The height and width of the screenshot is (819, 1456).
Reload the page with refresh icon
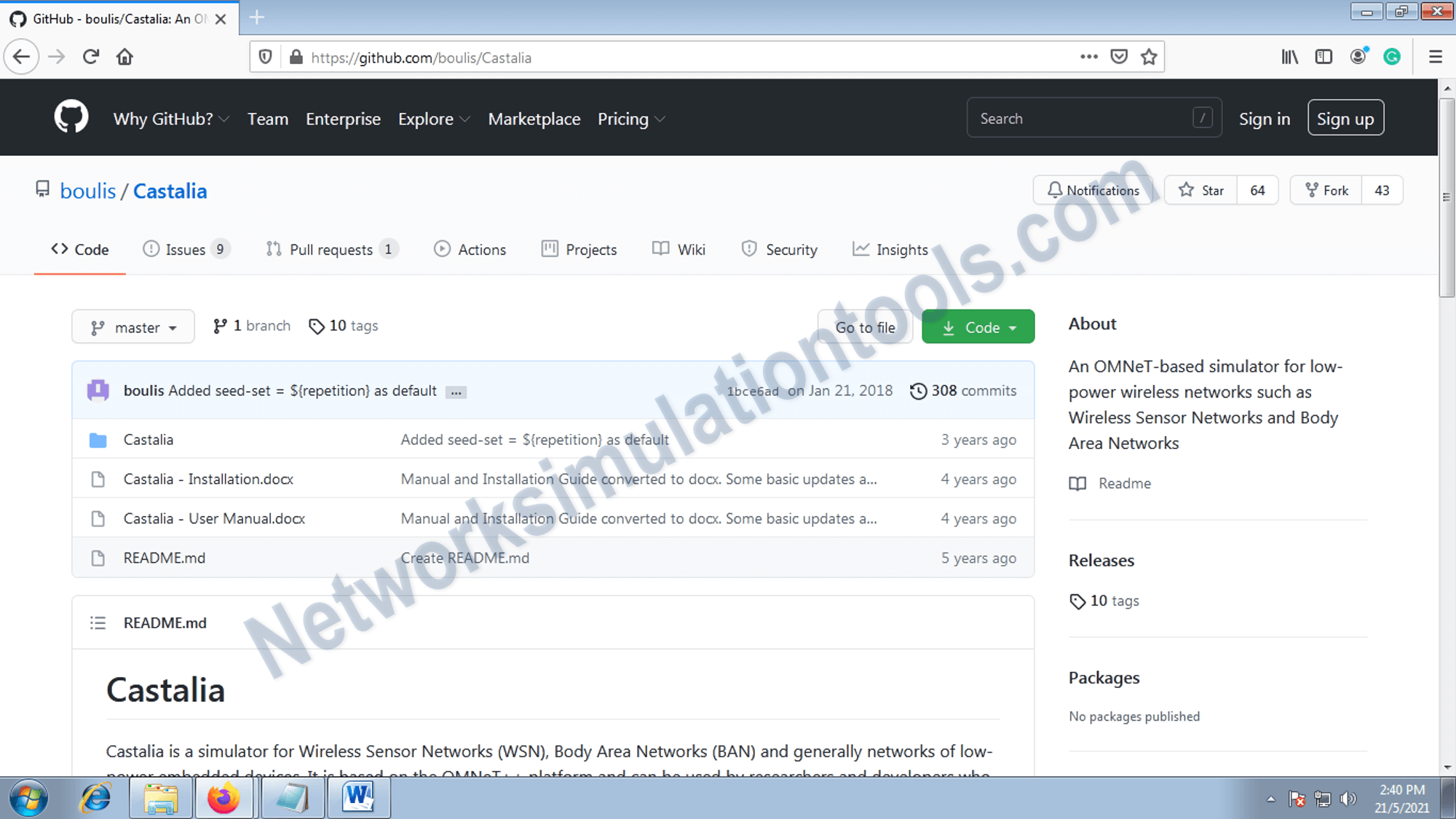[x=91, y=57]
